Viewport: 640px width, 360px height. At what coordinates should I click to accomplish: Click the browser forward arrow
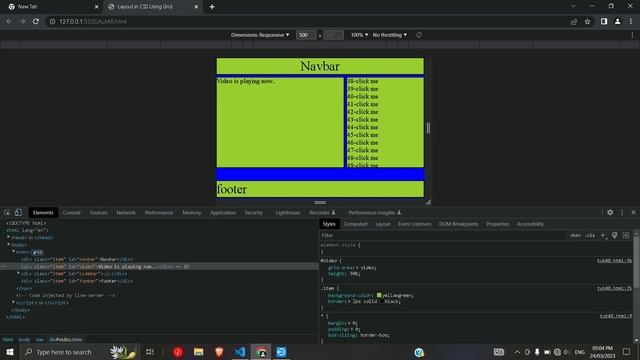coord(22,21)
